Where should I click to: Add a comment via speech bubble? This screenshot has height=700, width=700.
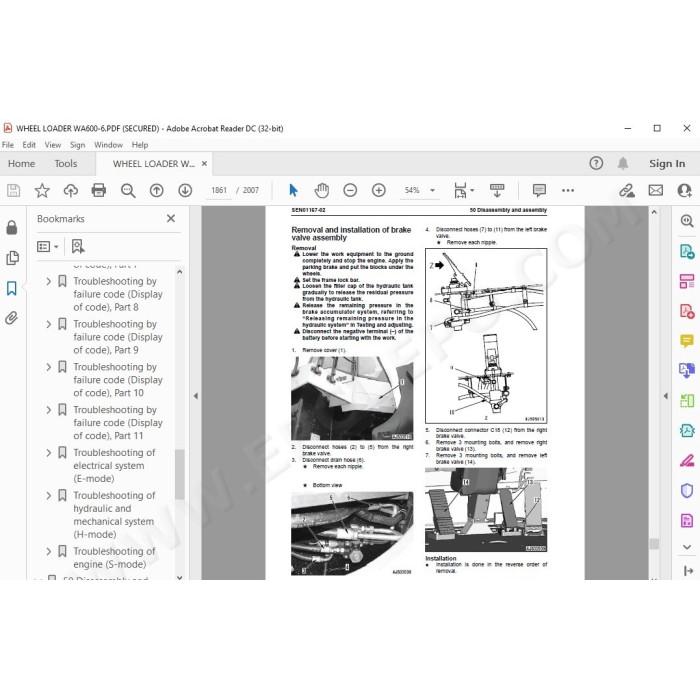point(539,191)
